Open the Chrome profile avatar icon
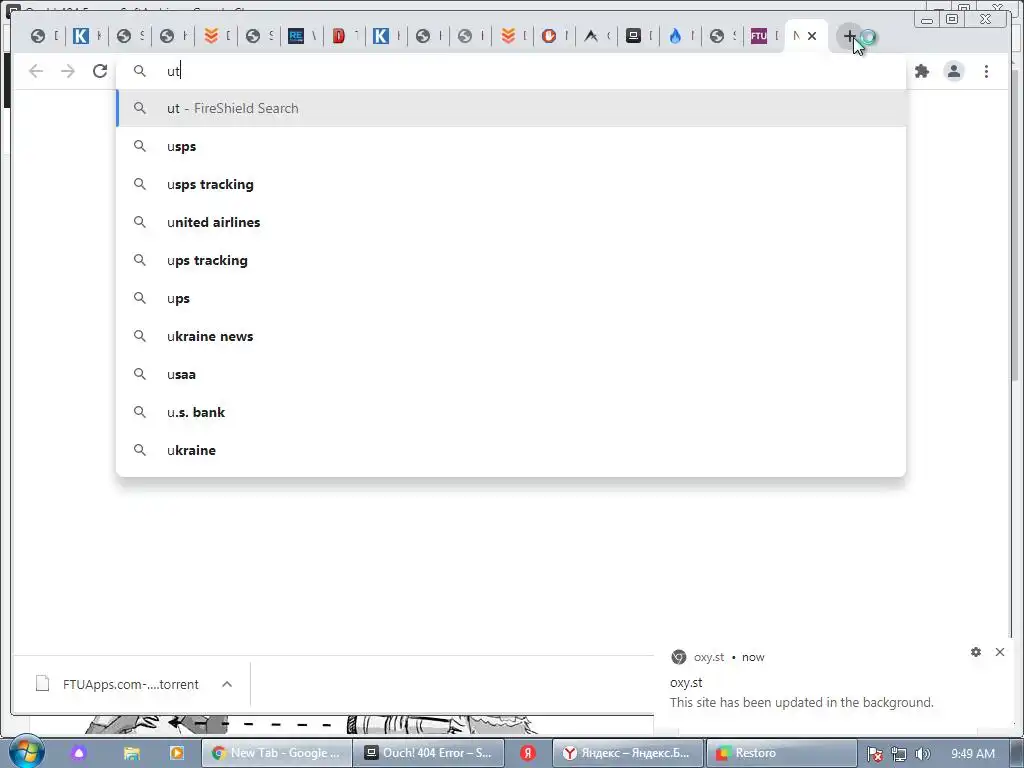Viewport: 1024px width, 768px height. click(x=953, y=71)
